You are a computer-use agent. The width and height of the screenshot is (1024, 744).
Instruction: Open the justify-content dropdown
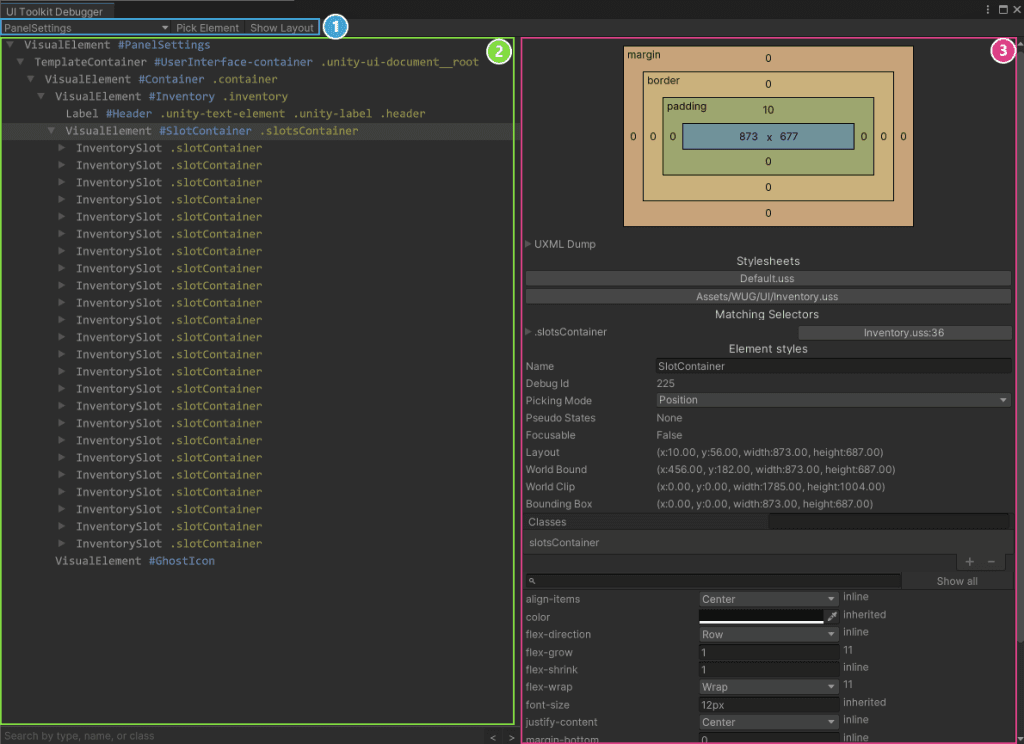(769, 722)
